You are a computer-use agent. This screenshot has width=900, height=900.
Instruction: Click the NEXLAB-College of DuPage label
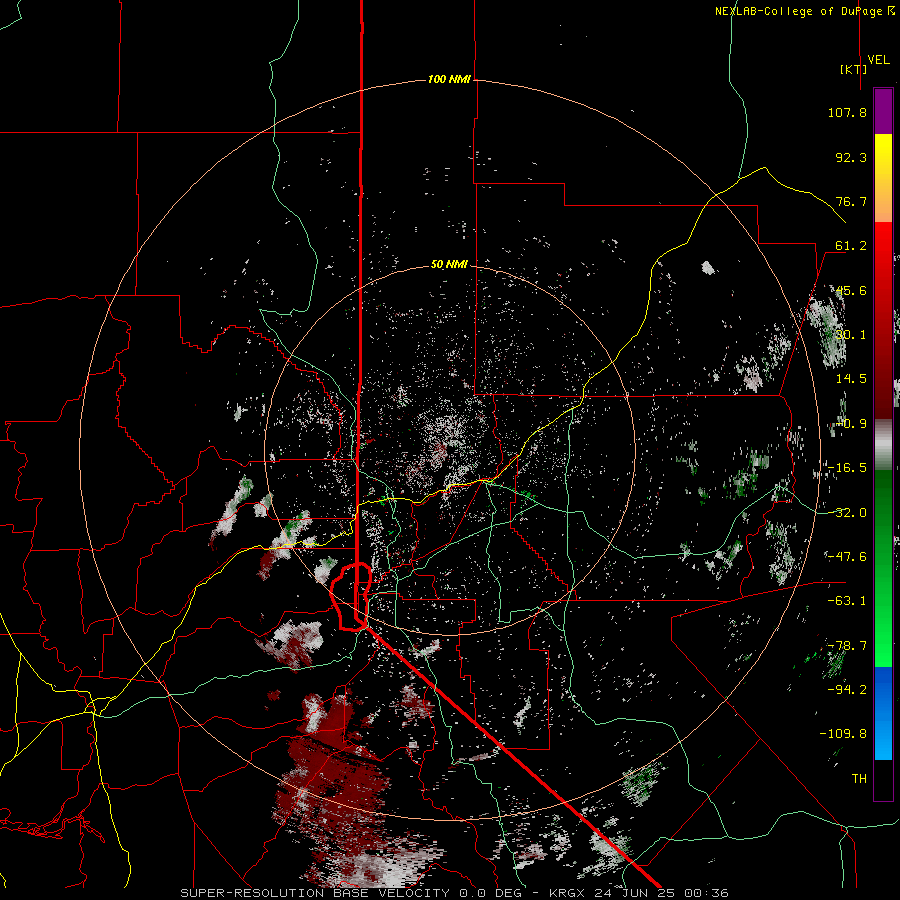click(799, 11)
